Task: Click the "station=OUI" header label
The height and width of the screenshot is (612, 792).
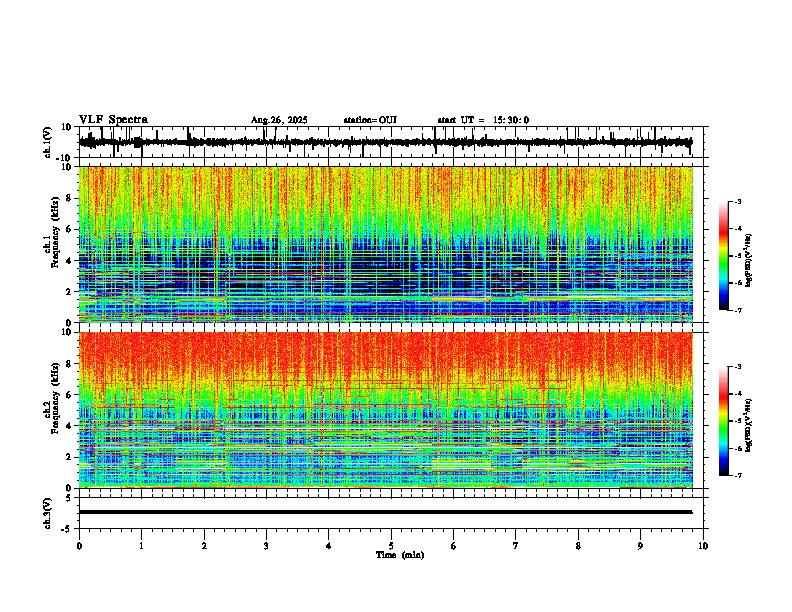Action: click(370, 120)
